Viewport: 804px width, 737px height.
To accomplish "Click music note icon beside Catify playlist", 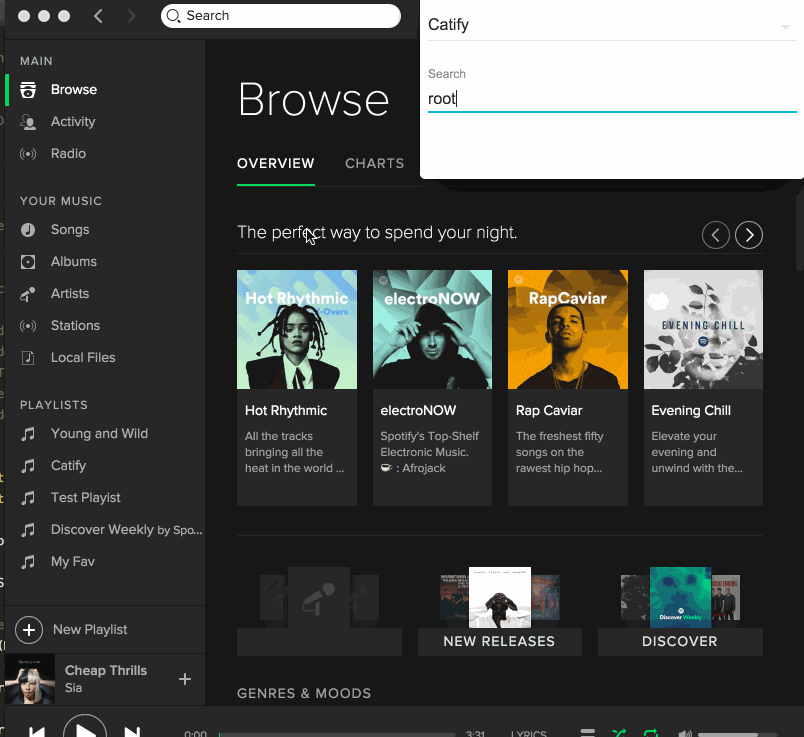I will point(28,466).
